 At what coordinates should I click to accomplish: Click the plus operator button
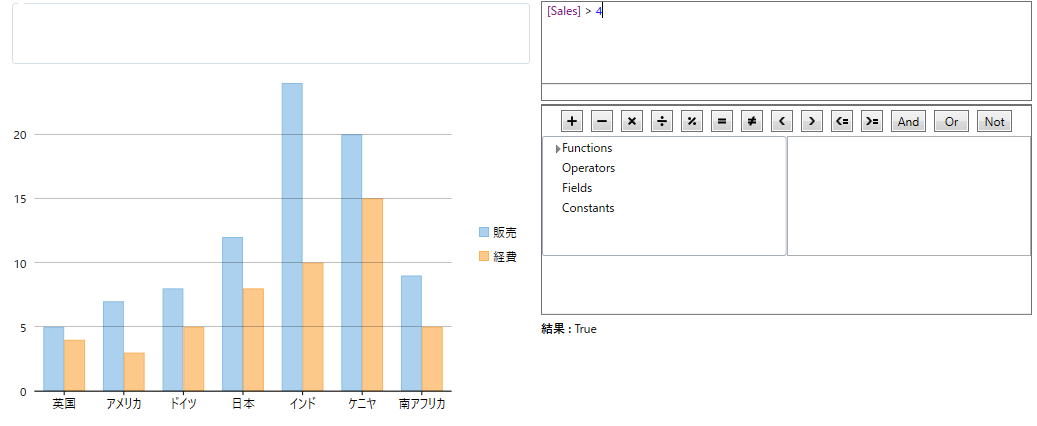click(x=572, y=122)
